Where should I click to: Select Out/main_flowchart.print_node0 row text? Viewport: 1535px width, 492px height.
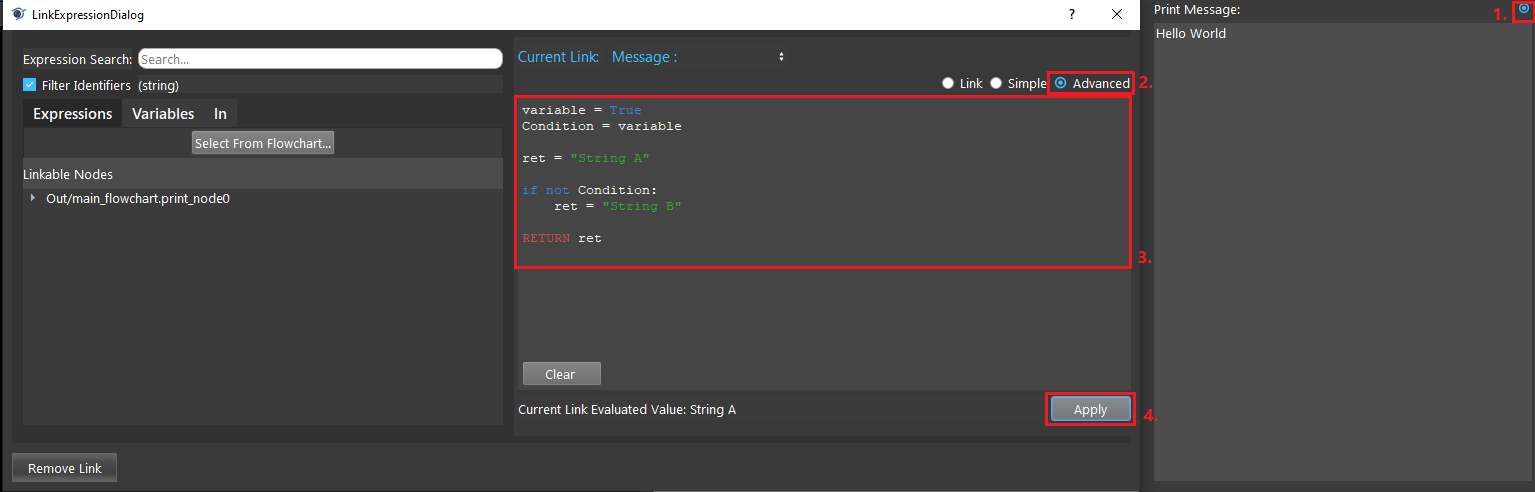[138, 198]
